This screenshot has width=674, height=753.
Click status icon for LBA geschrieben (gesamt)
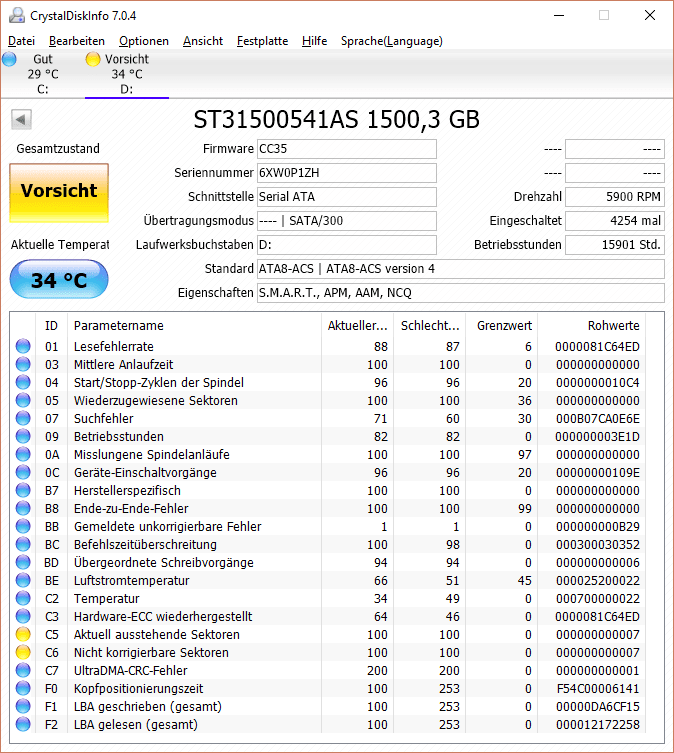point(23,706)
